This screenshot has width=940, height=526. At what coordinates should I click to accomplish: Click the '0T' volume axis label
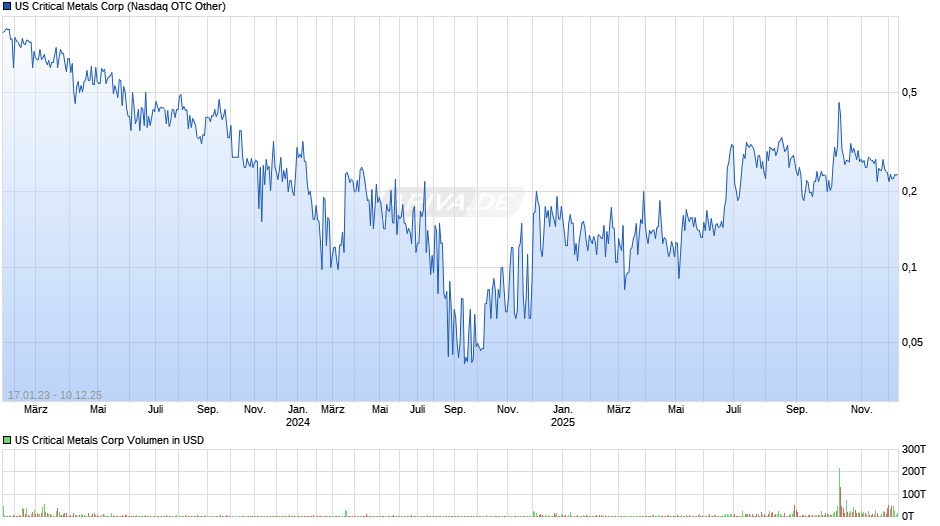point(908,516)
